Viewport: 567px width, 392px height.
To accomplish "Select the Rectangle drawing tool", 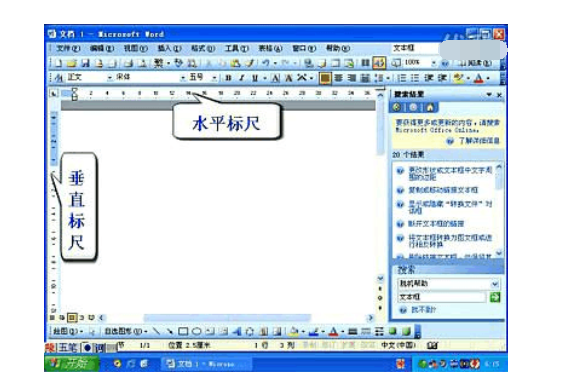I will click(x=183, y=331).
